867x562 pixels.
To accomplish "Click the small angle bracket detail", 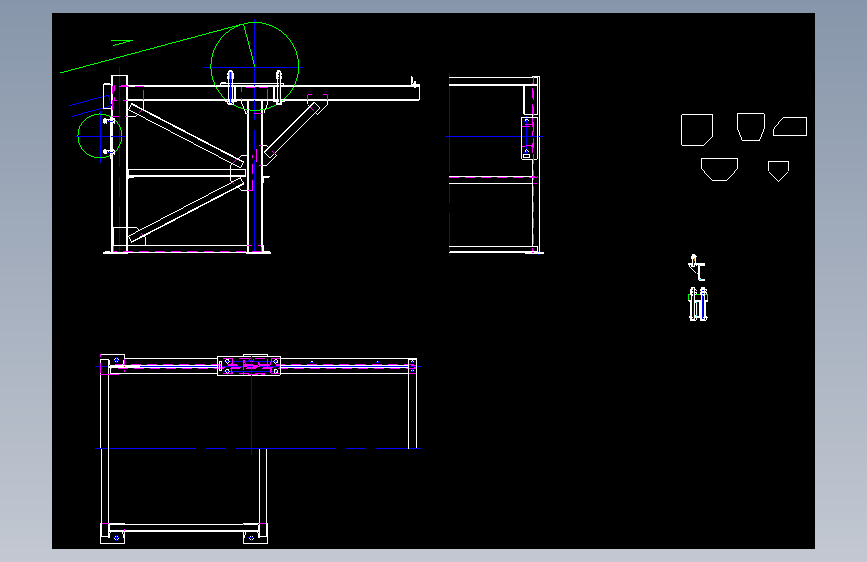I will (x=697, y=268).
